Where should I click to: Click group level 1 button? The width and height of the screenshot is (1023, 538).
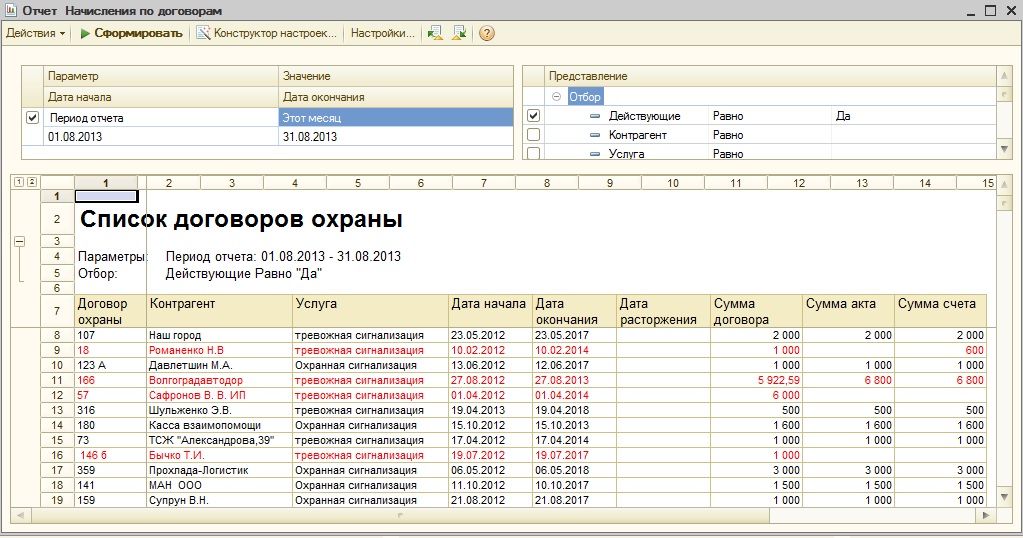click(x=19, y=182)
